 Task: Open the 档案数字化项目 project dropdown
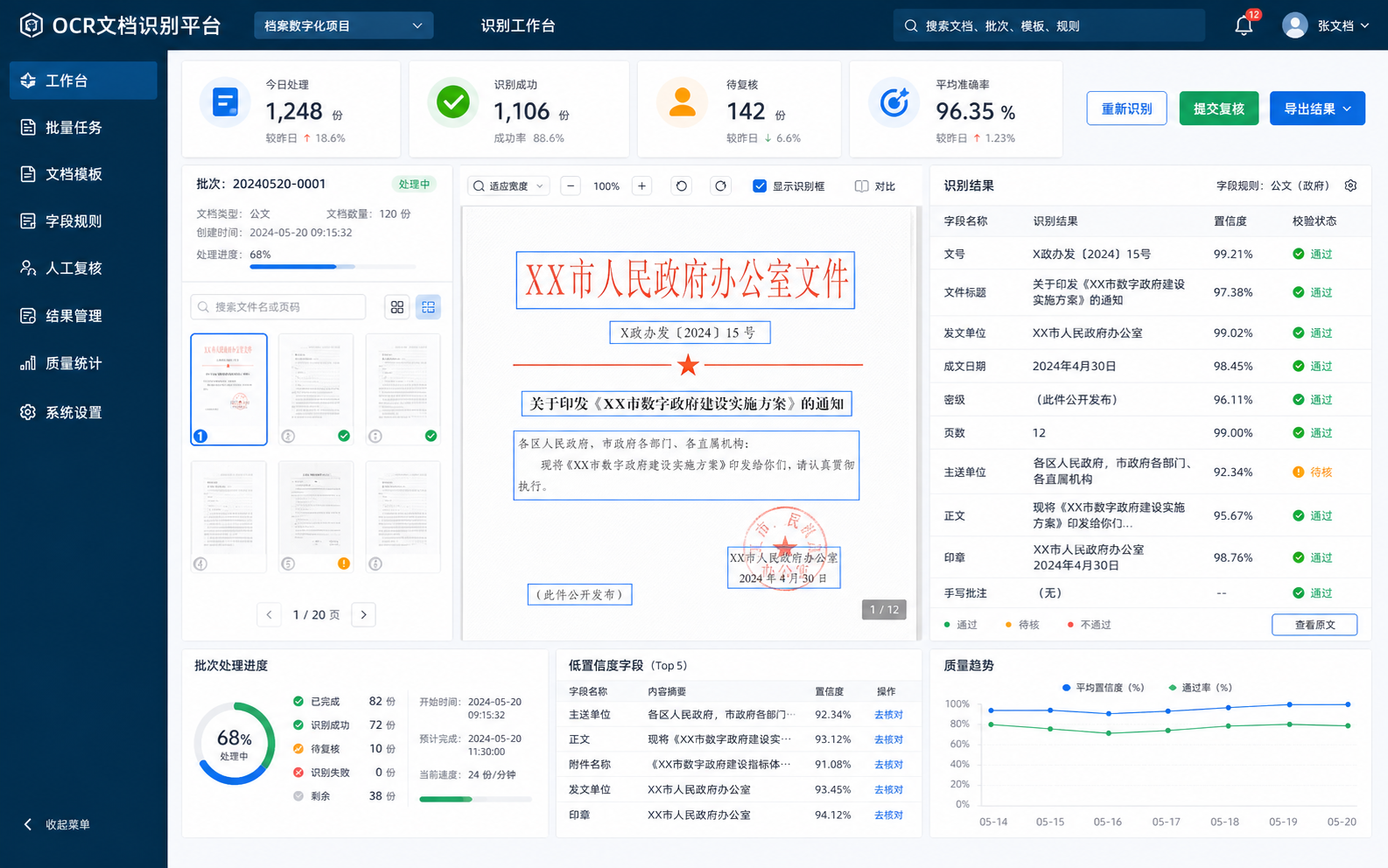click(344, 25)
